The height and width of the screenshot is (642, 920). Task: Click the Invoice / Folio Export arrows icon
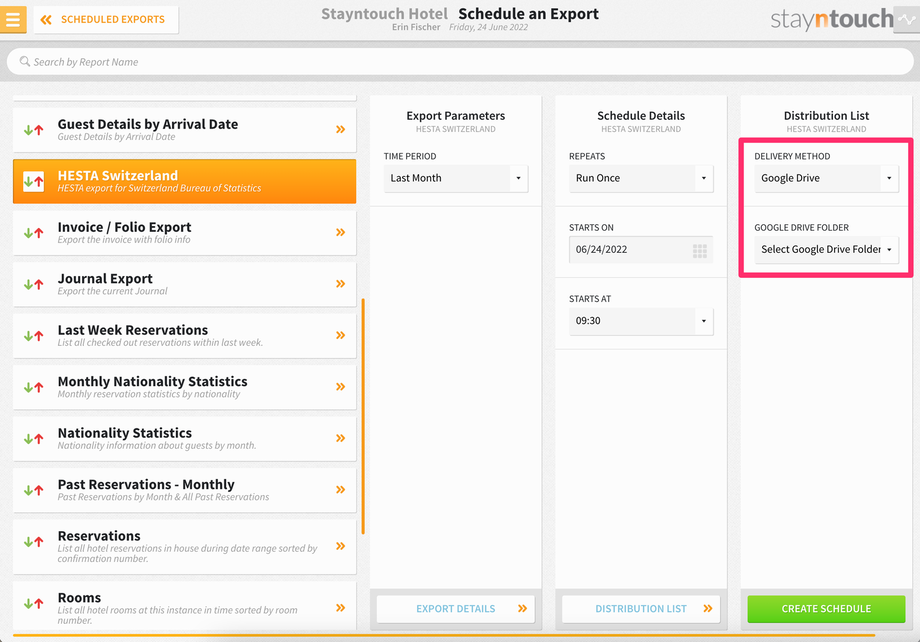(33, 233)
